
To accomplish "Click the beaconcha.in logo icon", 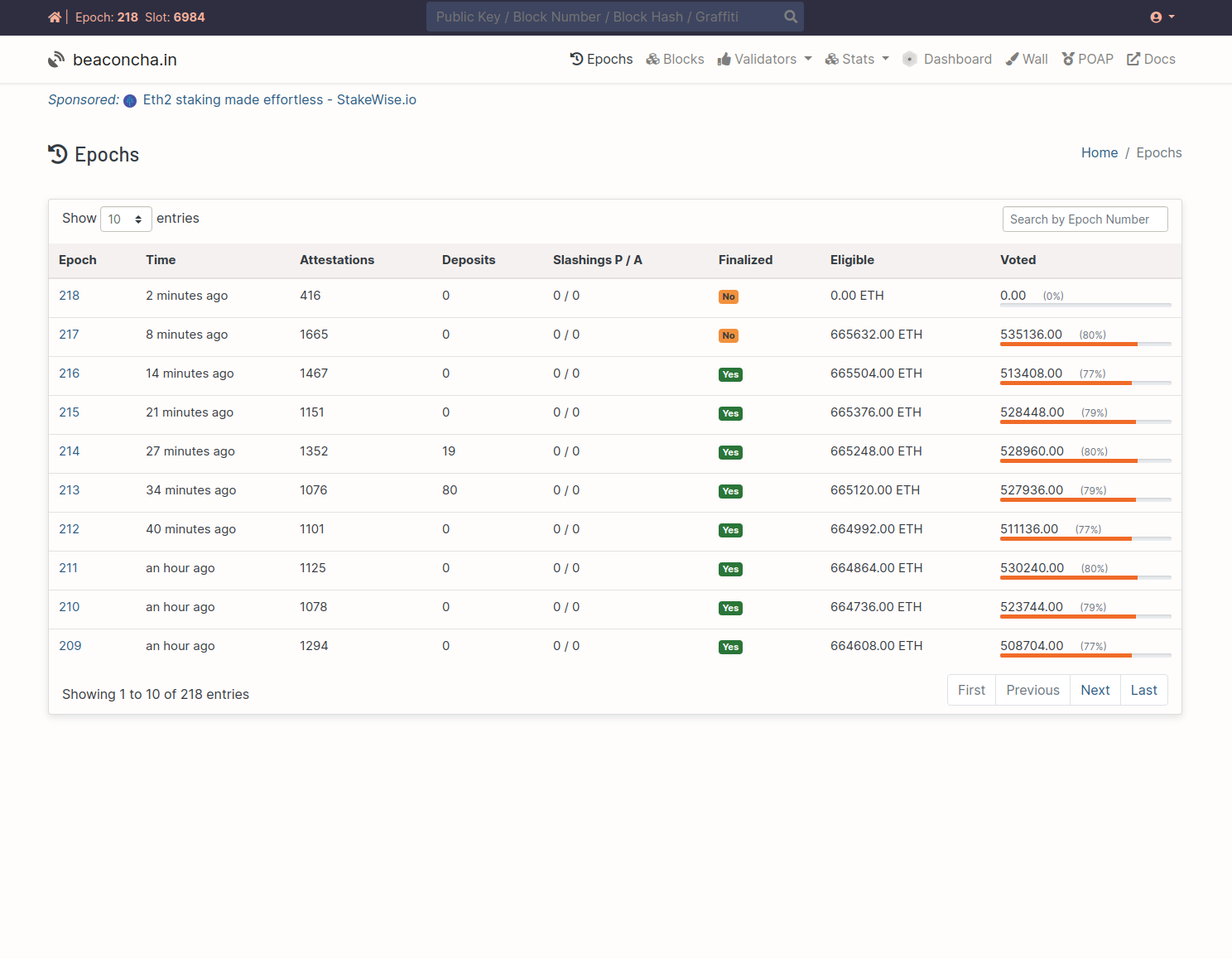I will pyautogui.click(x=56, y=60).
